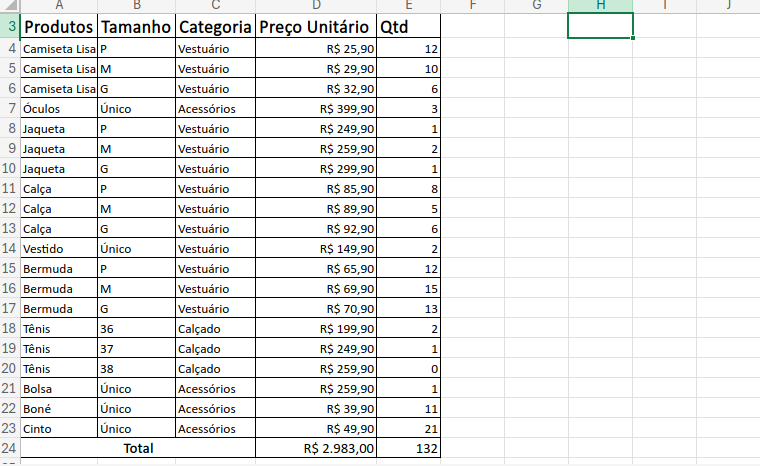This screenshot has height=466, width=760.
Task: Click the 'Produtos' header cell
Action: pyautogui.click(x=59, y=27)
